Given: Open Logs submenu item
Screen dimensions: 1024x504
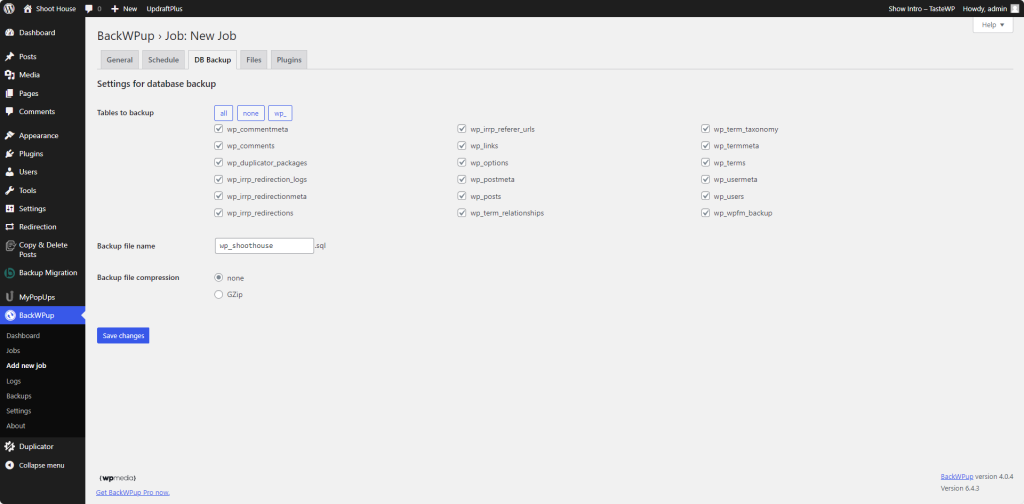Looking at the screenshot, I should tap(14, 381).
